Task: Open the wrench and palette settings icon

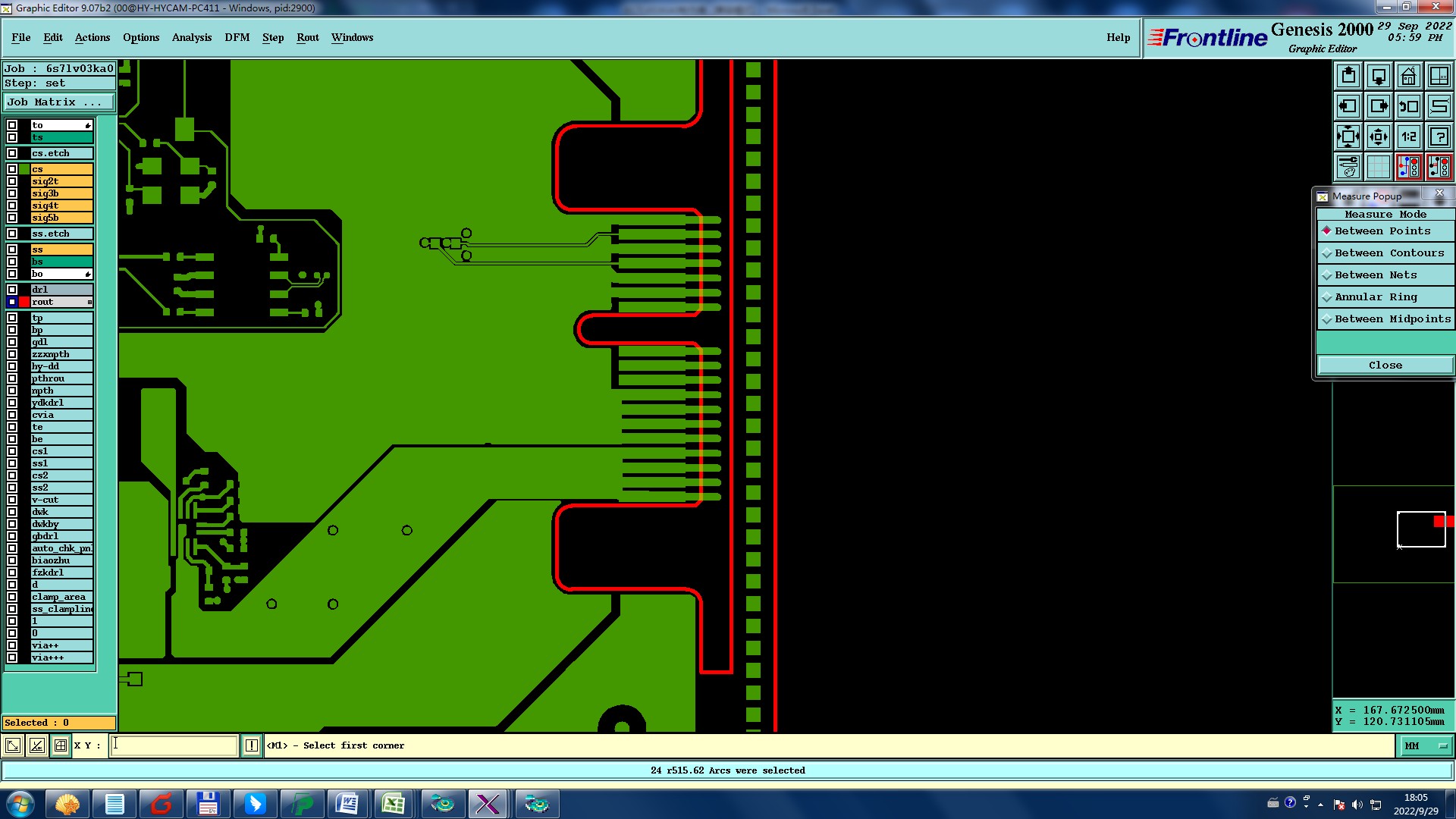Action: (1348, 167)
